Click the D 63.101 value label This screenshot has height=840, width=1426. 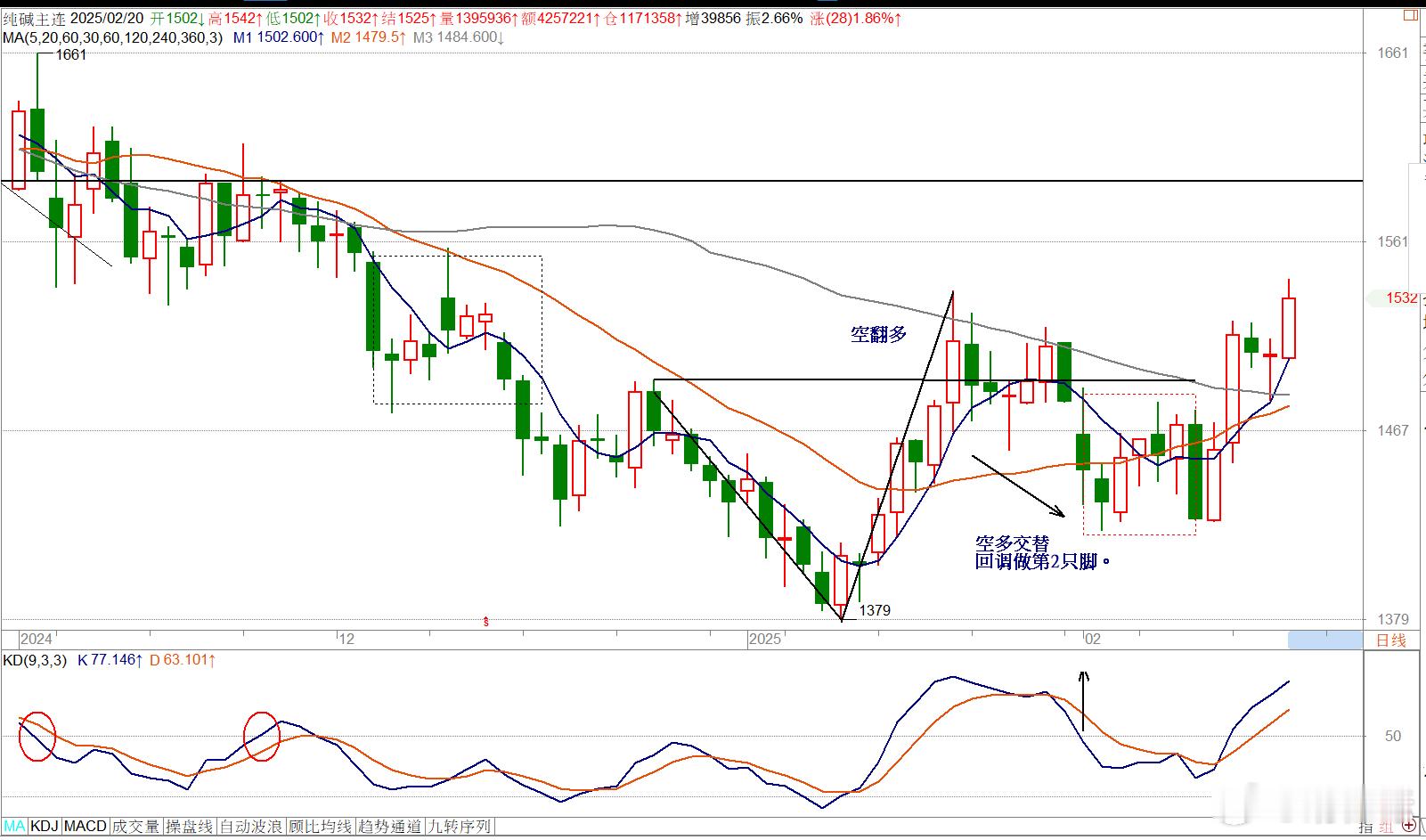183,660
